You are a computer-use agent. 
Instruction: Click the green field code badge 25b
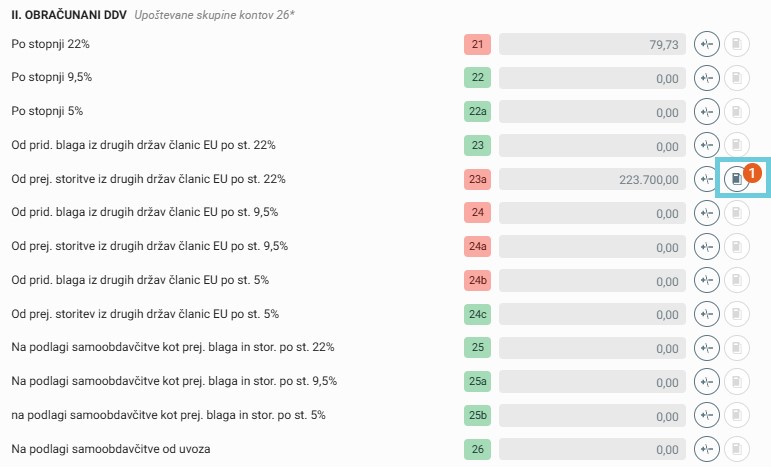477,415
